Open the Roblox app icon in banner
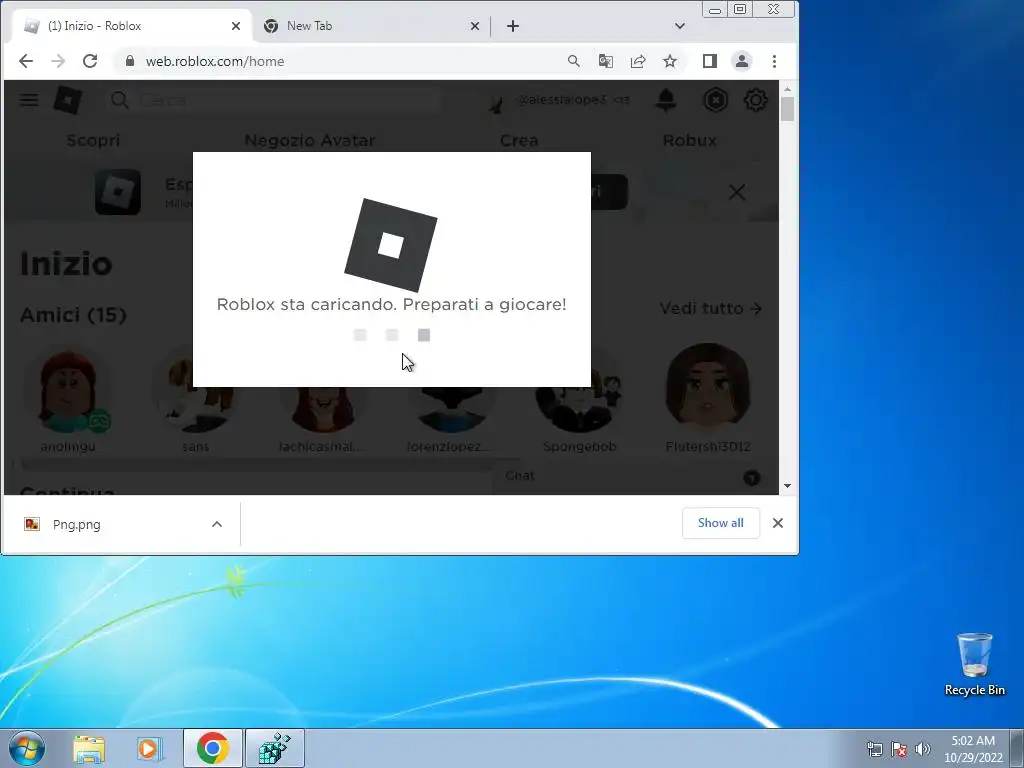Image resolution: width=1024 pixels, height=768 pixels. pyautogui.click(x=118, y=192)
